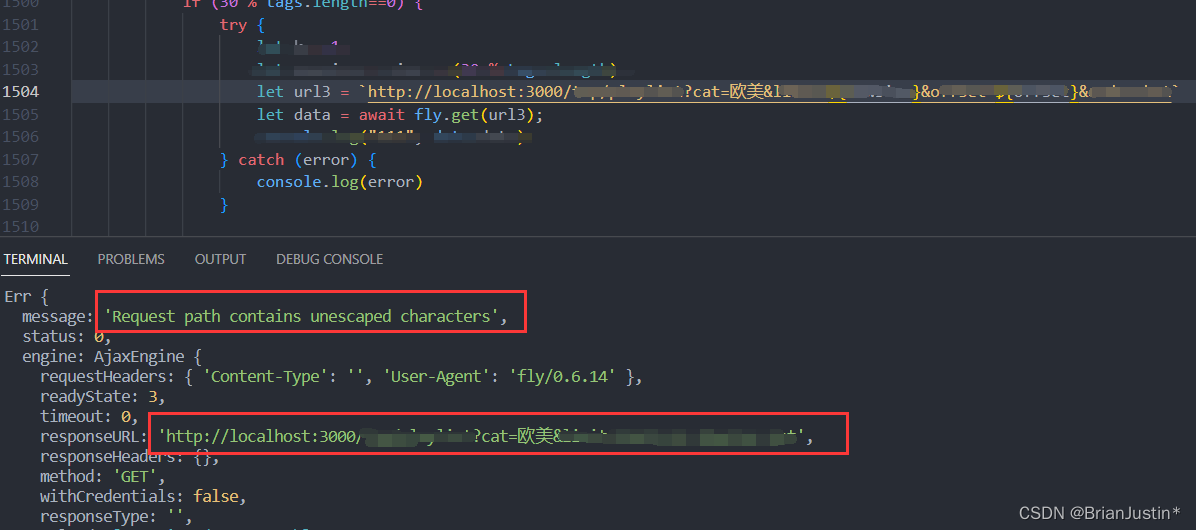Image resolution: width=1196 pixels, height=530 pixels.
Task: Click 'readyState: 3,' terminal line
Action: pyautogui.click(x=103, y=397)
